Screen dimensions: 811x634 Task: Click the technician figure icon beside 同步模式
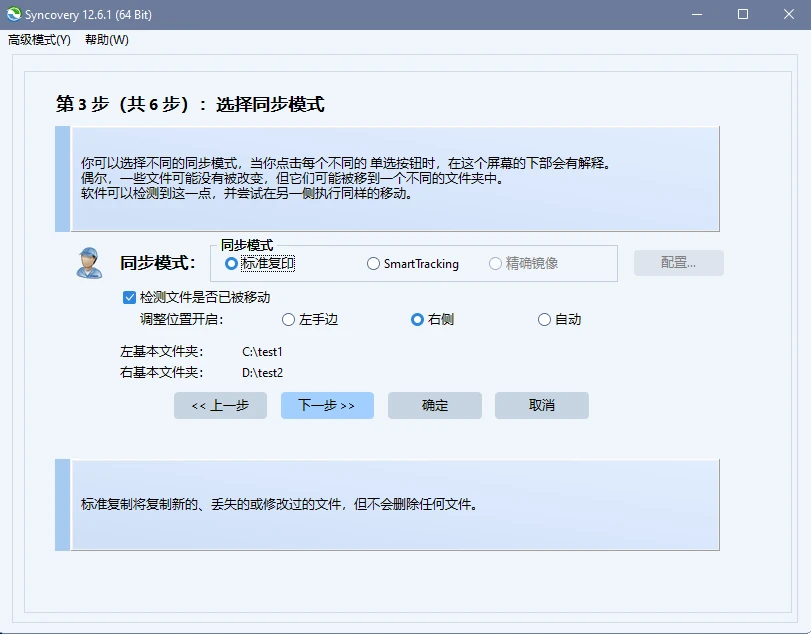89,263
